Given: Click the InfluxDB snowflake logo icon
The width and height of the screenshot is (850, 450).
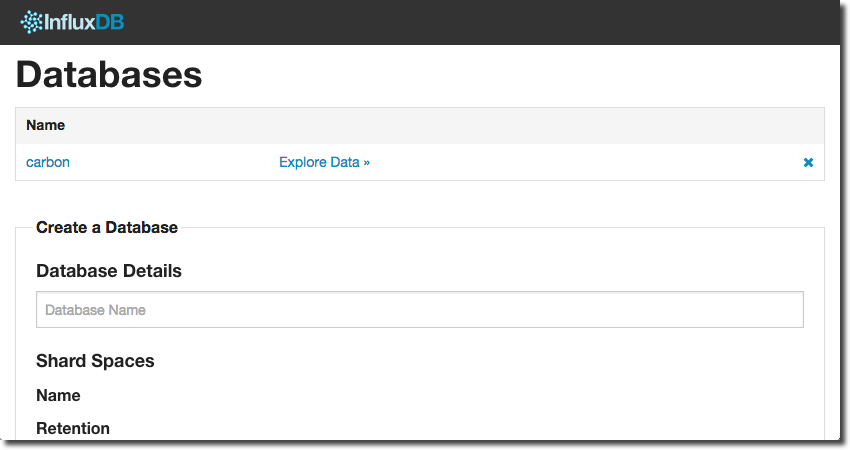Looking at the screenshot, I should 32,21.
